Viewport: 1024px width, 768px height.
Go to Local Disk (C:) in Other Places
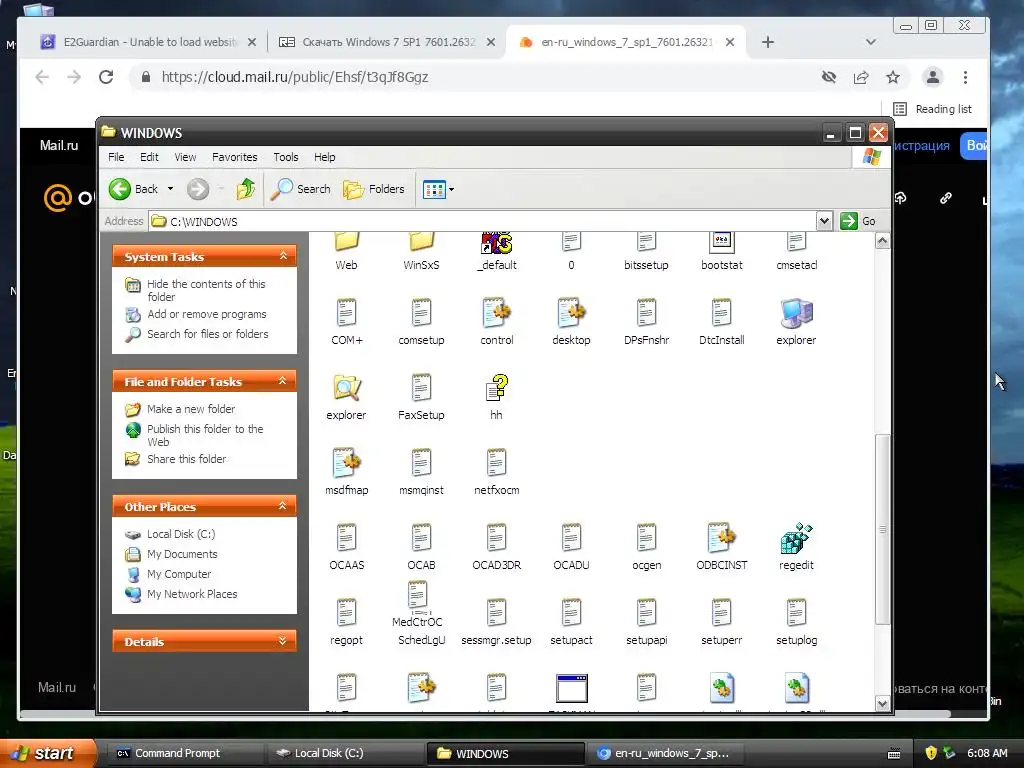tap(181, 534)
